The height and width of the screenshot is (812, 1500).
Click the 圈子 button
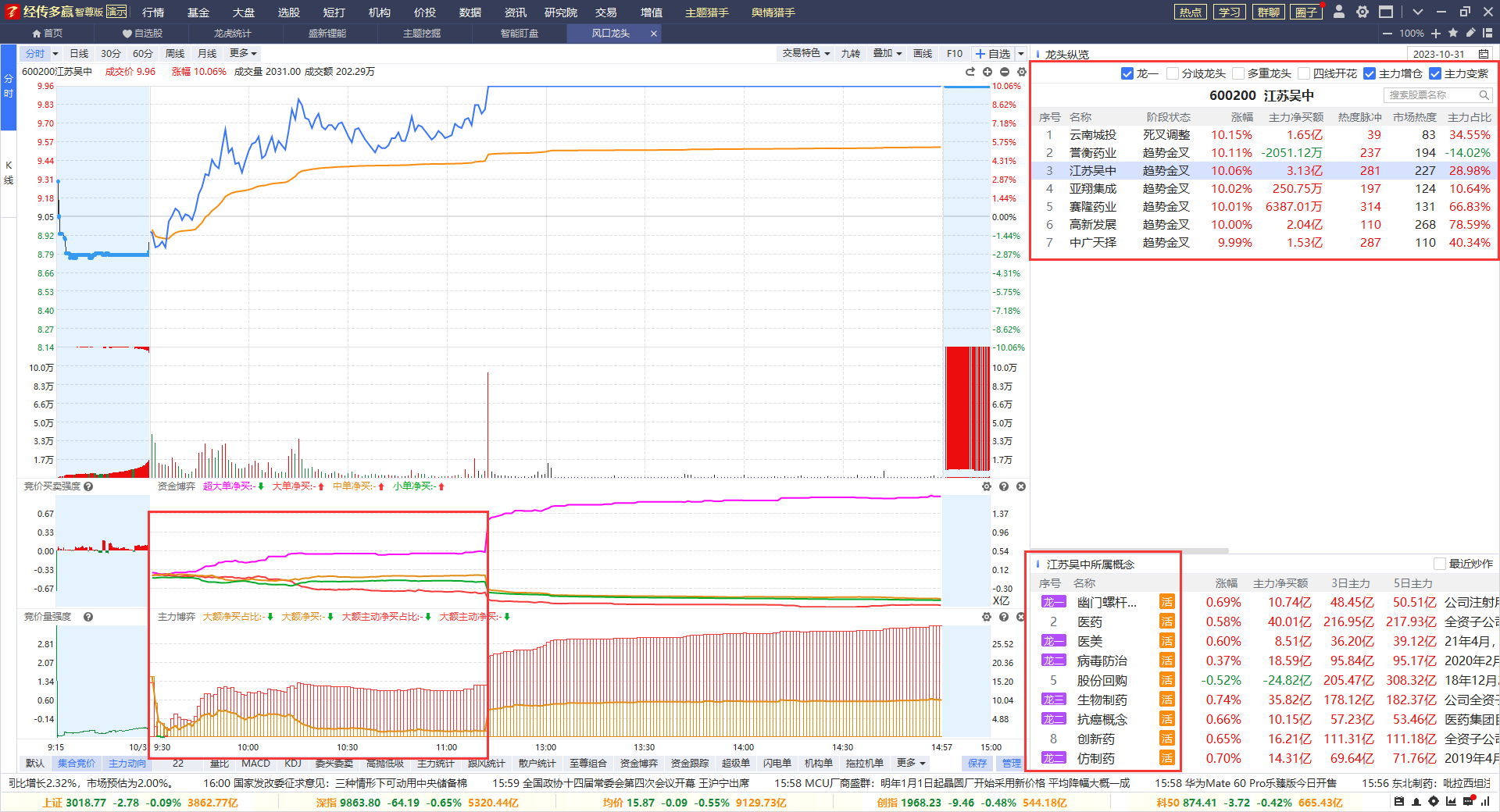[1306, 12]
